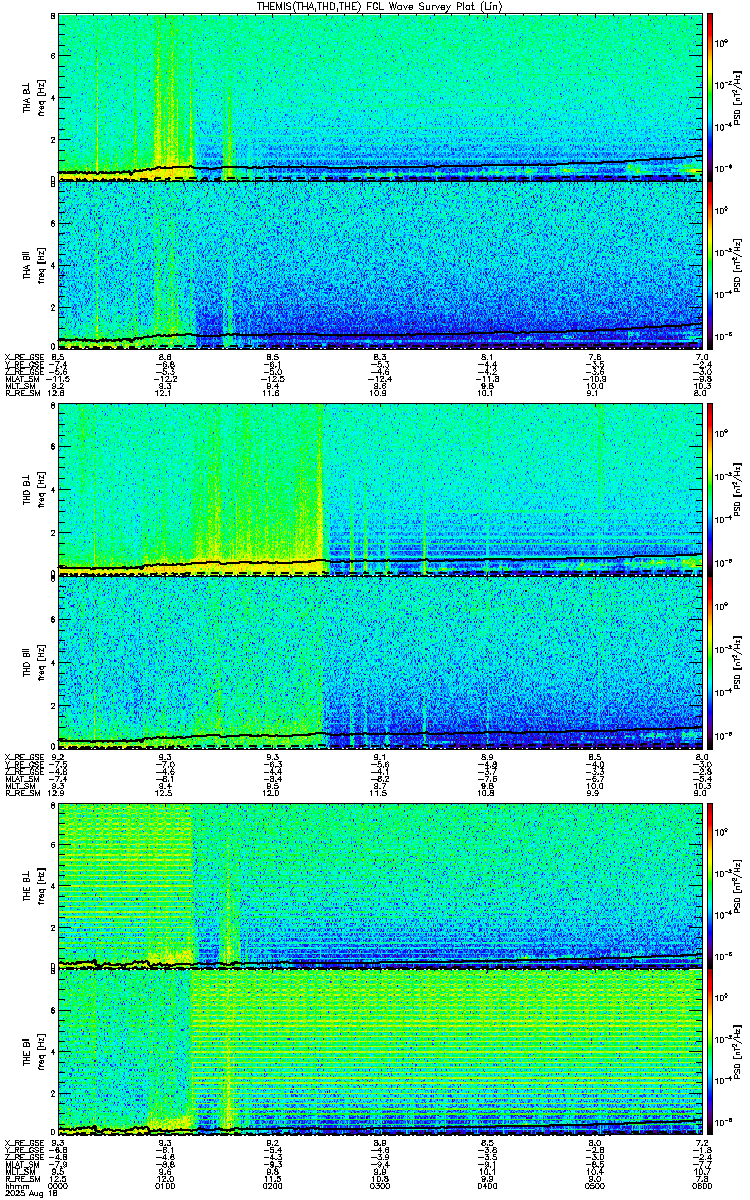Click the PSD [nT²/Hz] label beside THD B-parallel
Screen dimensions: 750x1200
pos(735,661)
